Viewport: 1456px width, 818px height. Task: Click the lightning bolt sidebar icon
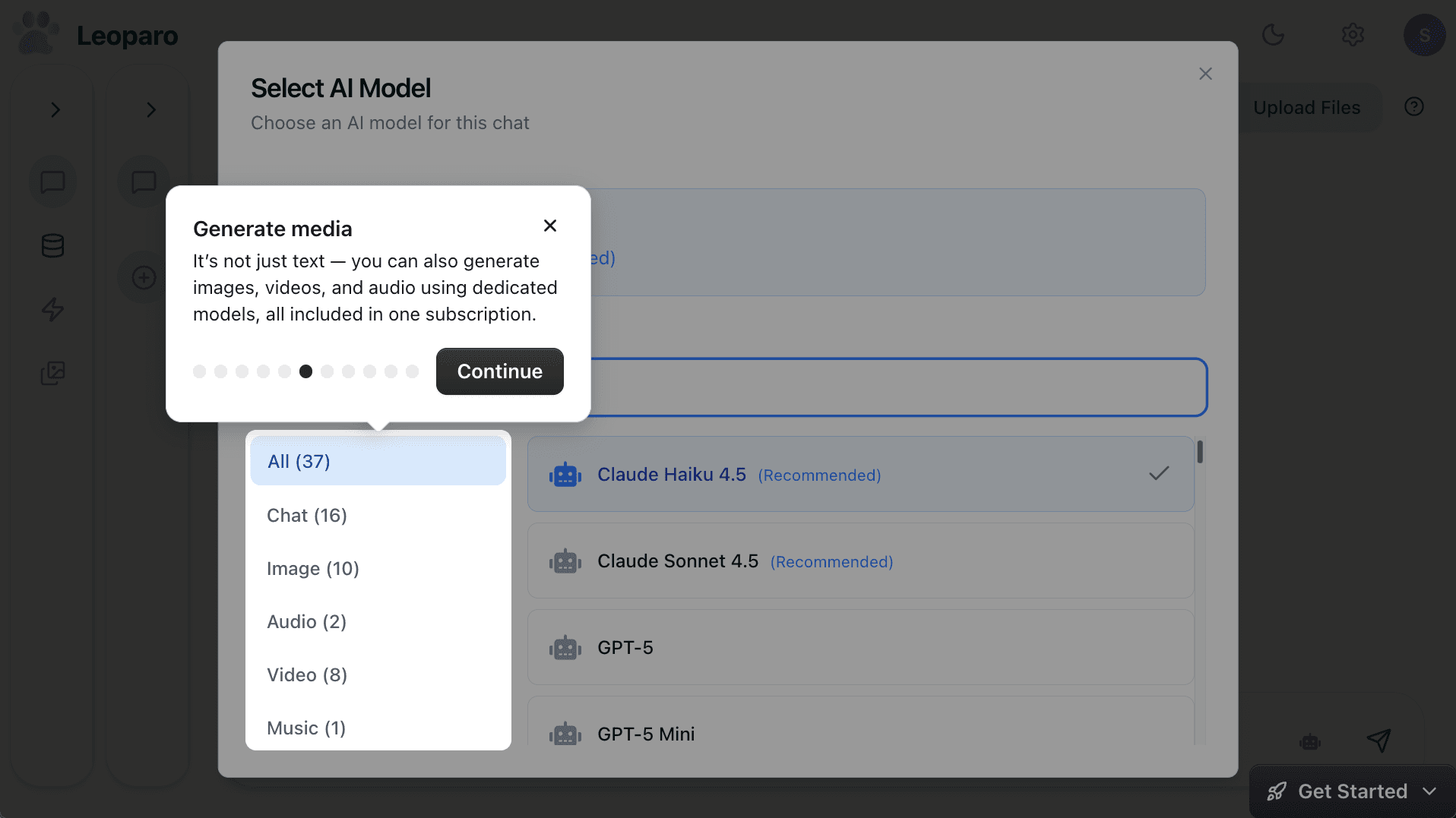pos(52,309)
